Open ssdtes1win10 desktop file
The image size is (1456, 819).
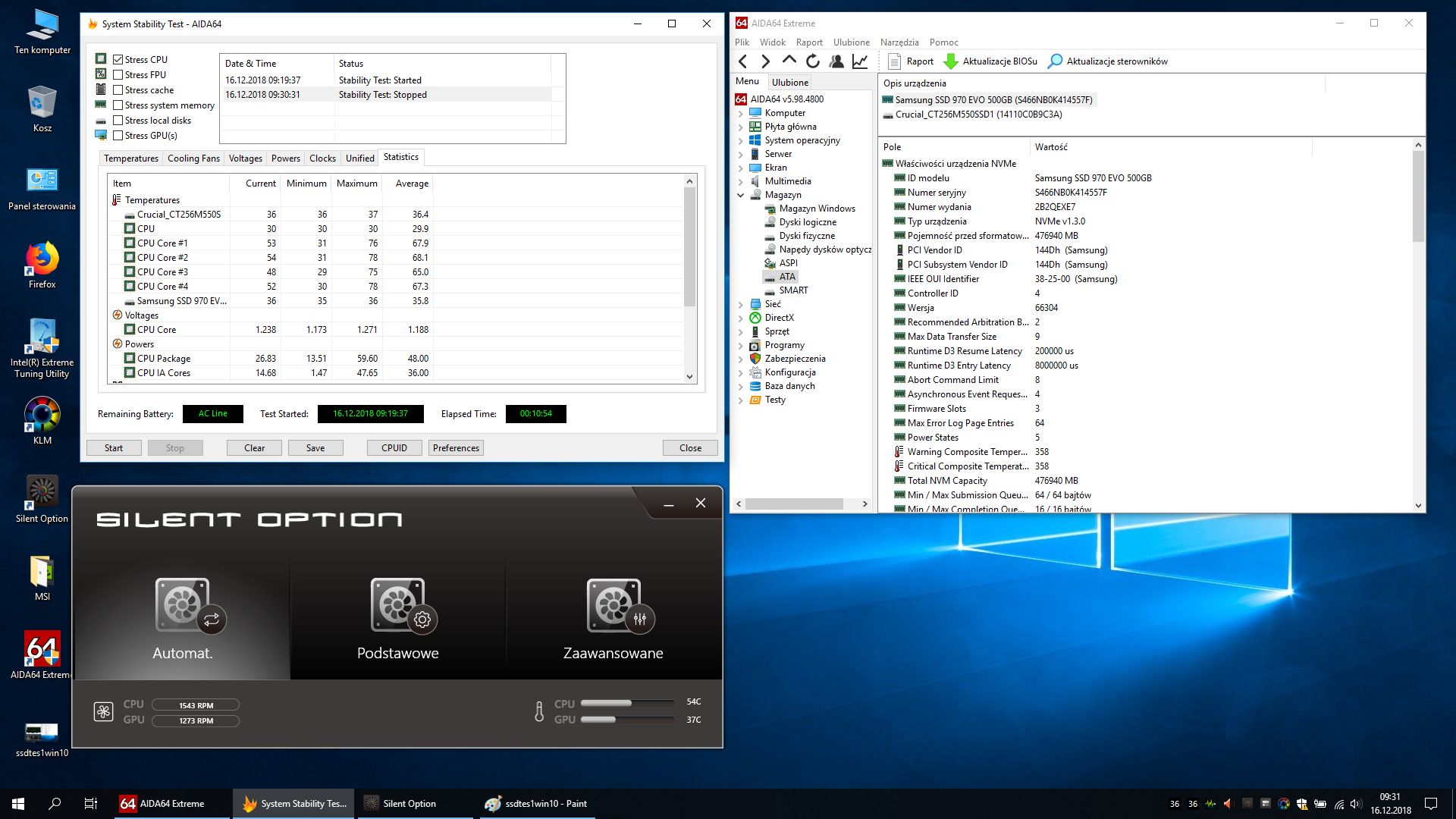click(x=42, y=739)
